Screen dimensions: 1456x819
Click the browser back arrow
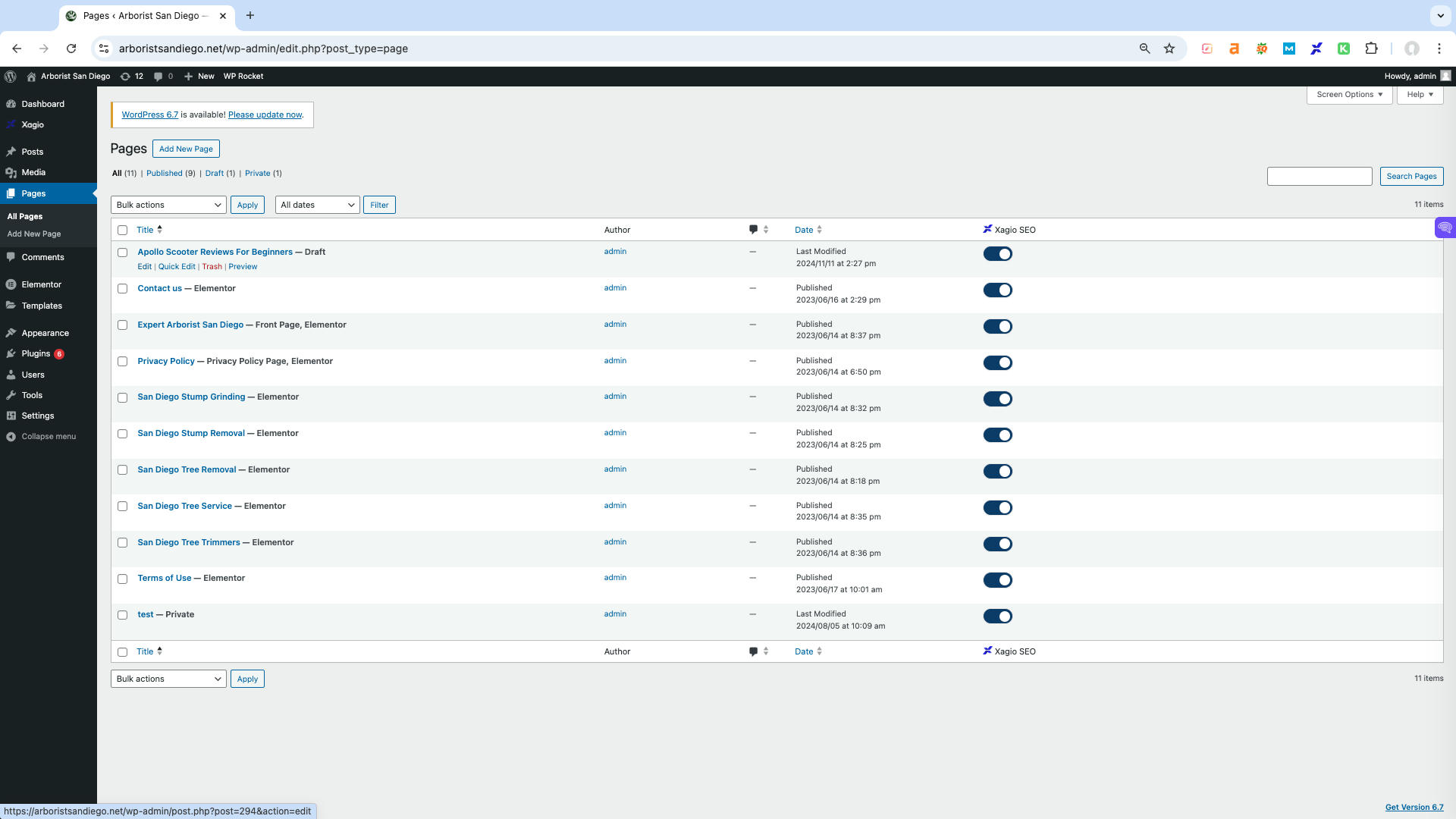coord(17,49)
